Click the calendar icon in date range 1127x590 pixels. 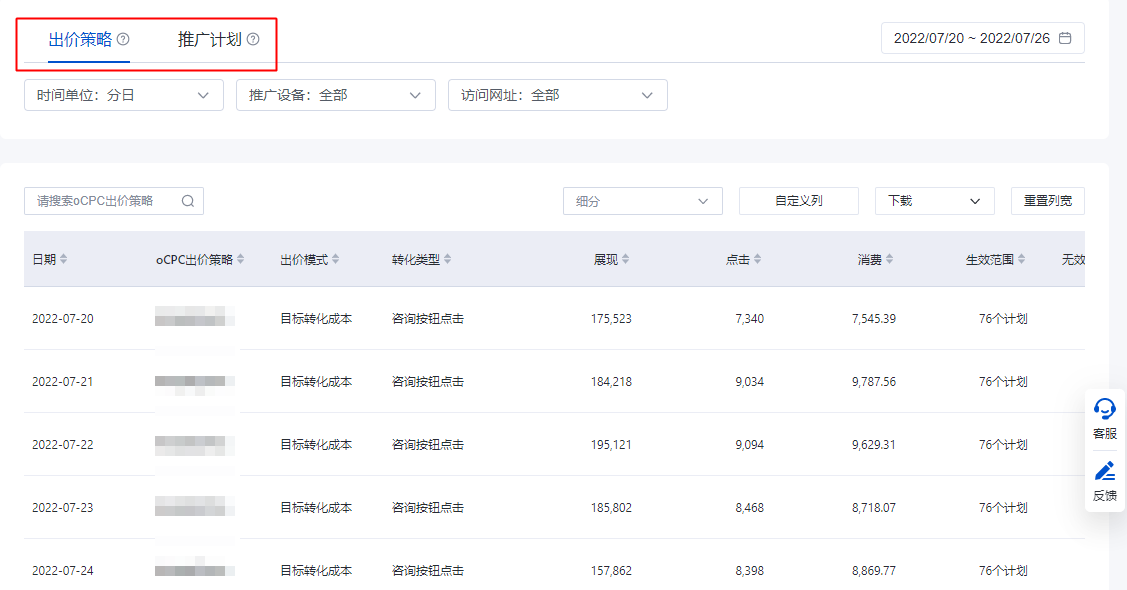point(1065,38)
